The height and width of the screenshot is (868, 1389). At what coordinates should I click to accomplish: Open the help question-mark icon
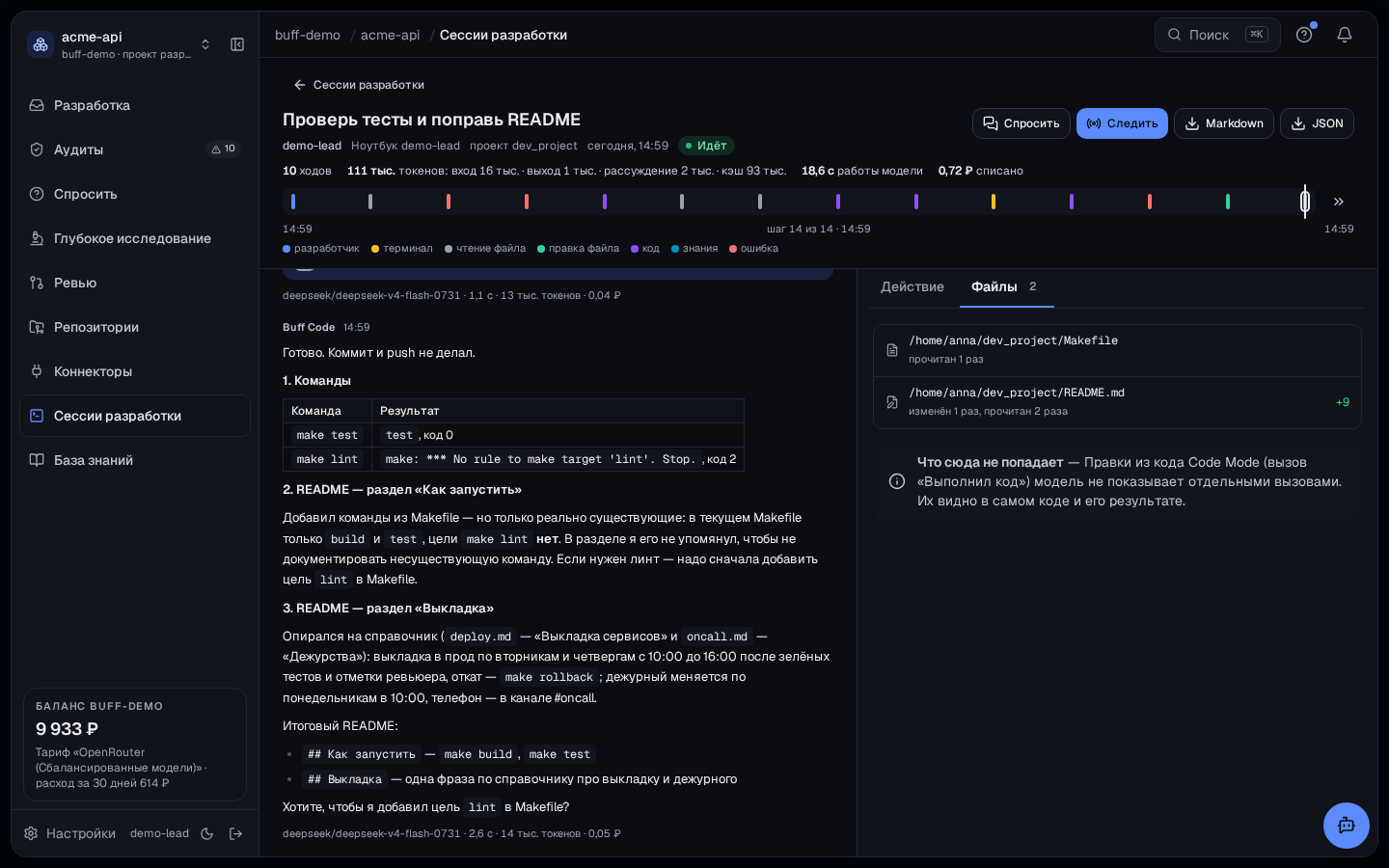[1304, 35]
